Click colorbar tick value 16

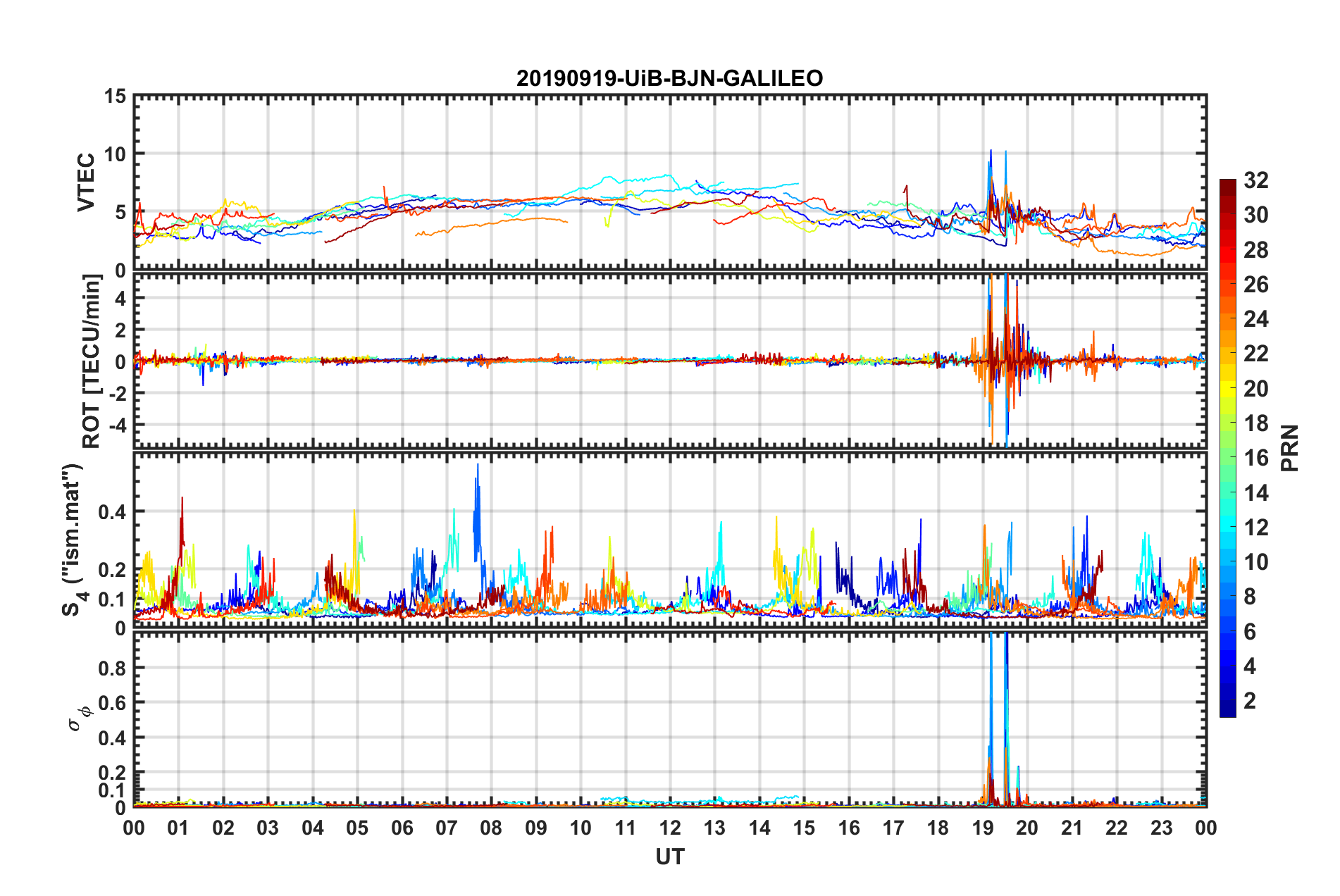[1256, 458]
